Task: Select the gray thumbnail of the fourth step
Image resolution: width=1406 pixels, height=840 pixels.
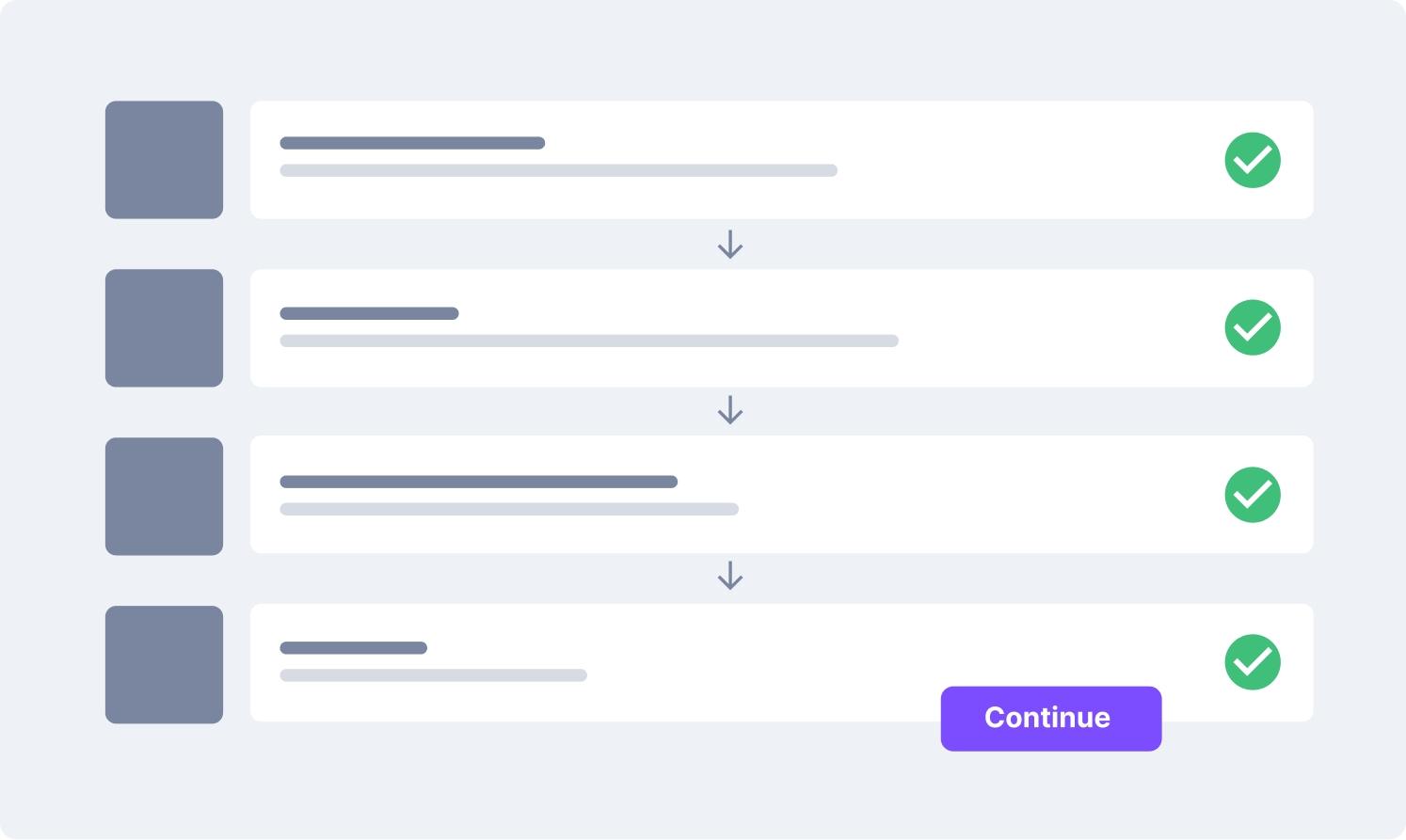Action: pyautogui.click(x=164, y=664)
